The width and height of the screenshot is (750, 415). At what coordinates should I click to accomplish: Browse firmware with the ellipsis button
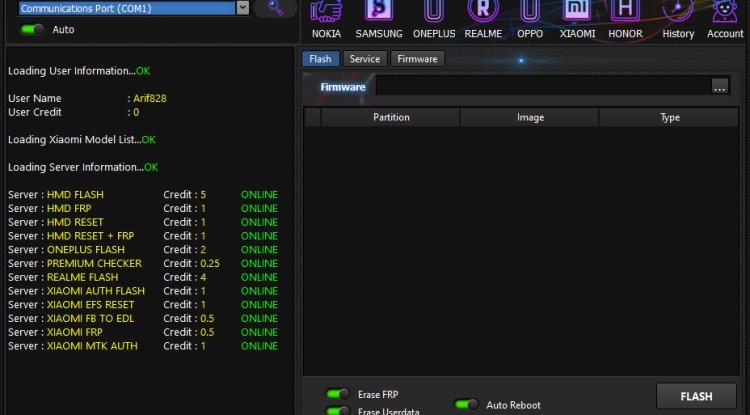(x=719, y=87)
